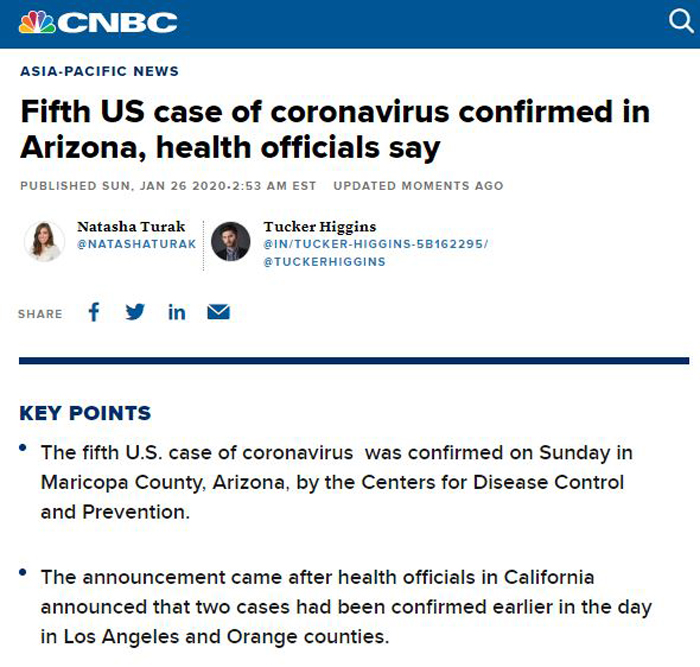Click the Key Points heading
The height and width of the screenshot is (667, 700).
(85, 413)
